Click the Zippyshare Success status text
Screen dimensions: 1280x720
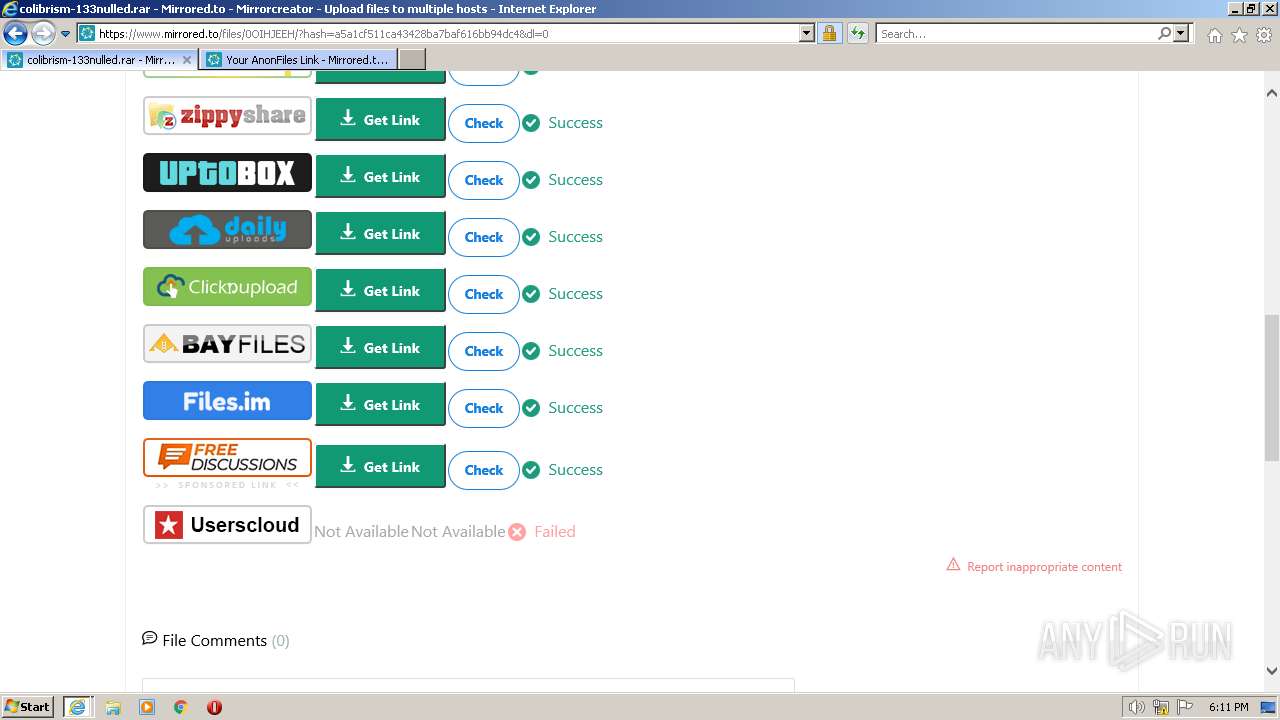(575, 123)
